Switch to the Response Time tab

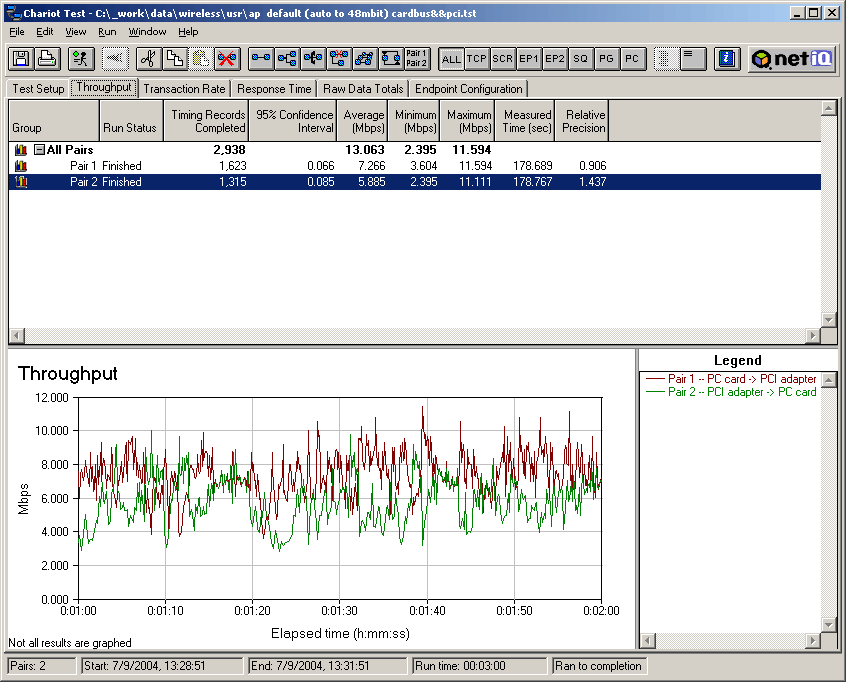(274, 89)
